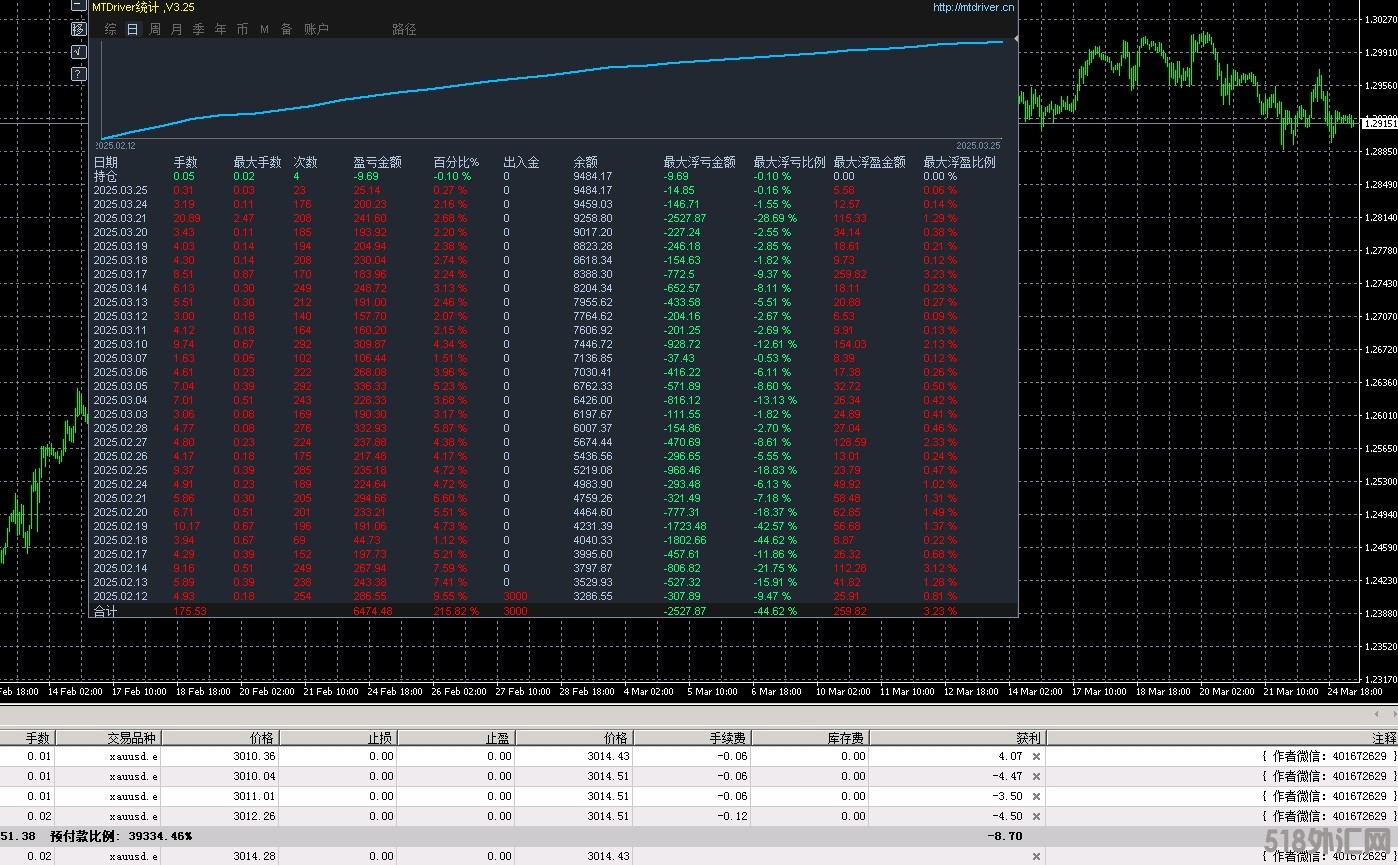The image size is (1398, 865).
Task: Select the 综 (summary) tab
Action: [x=110, y=30]
